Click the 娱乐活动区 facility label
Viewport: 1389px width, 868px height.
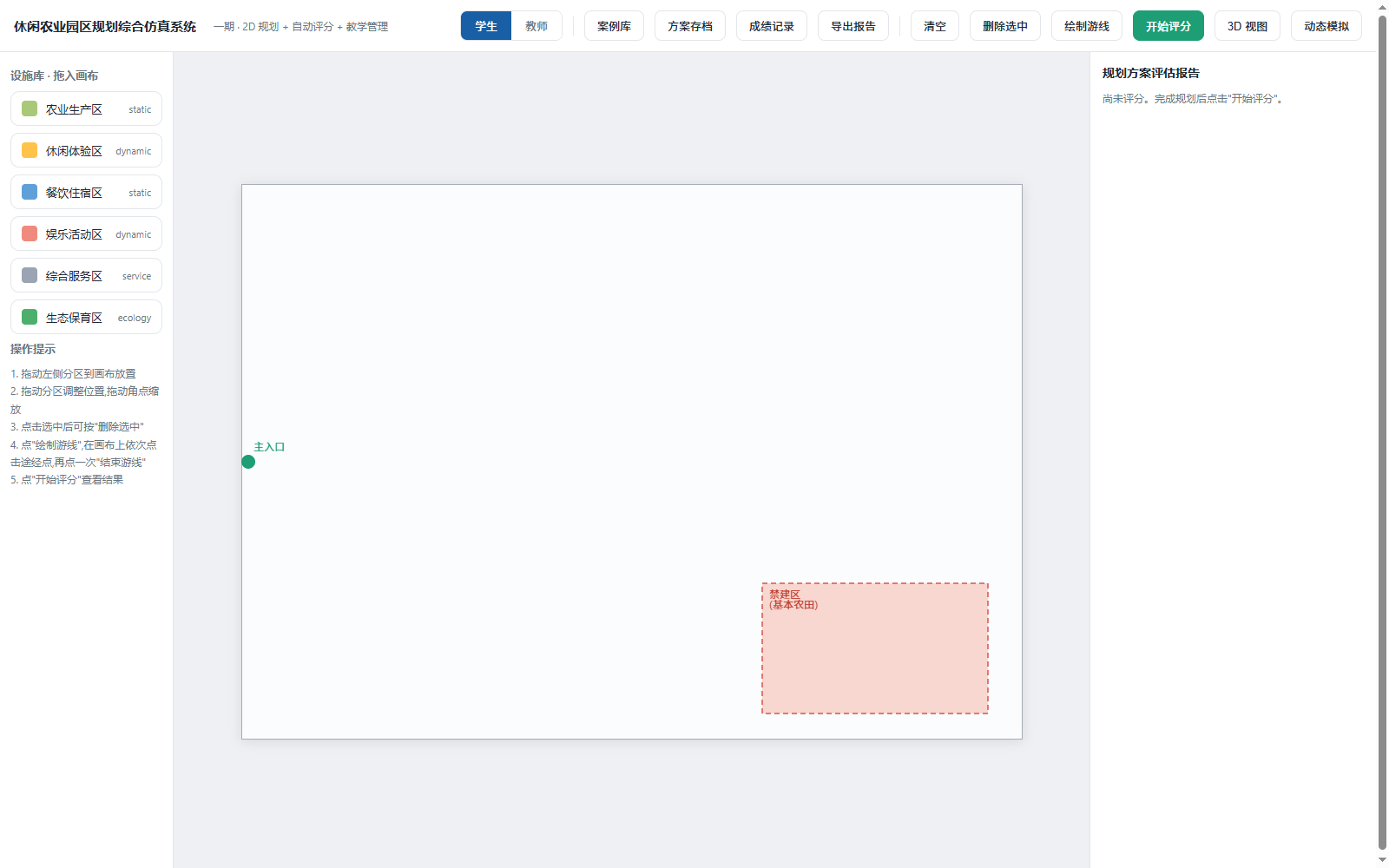pos(74,234)
